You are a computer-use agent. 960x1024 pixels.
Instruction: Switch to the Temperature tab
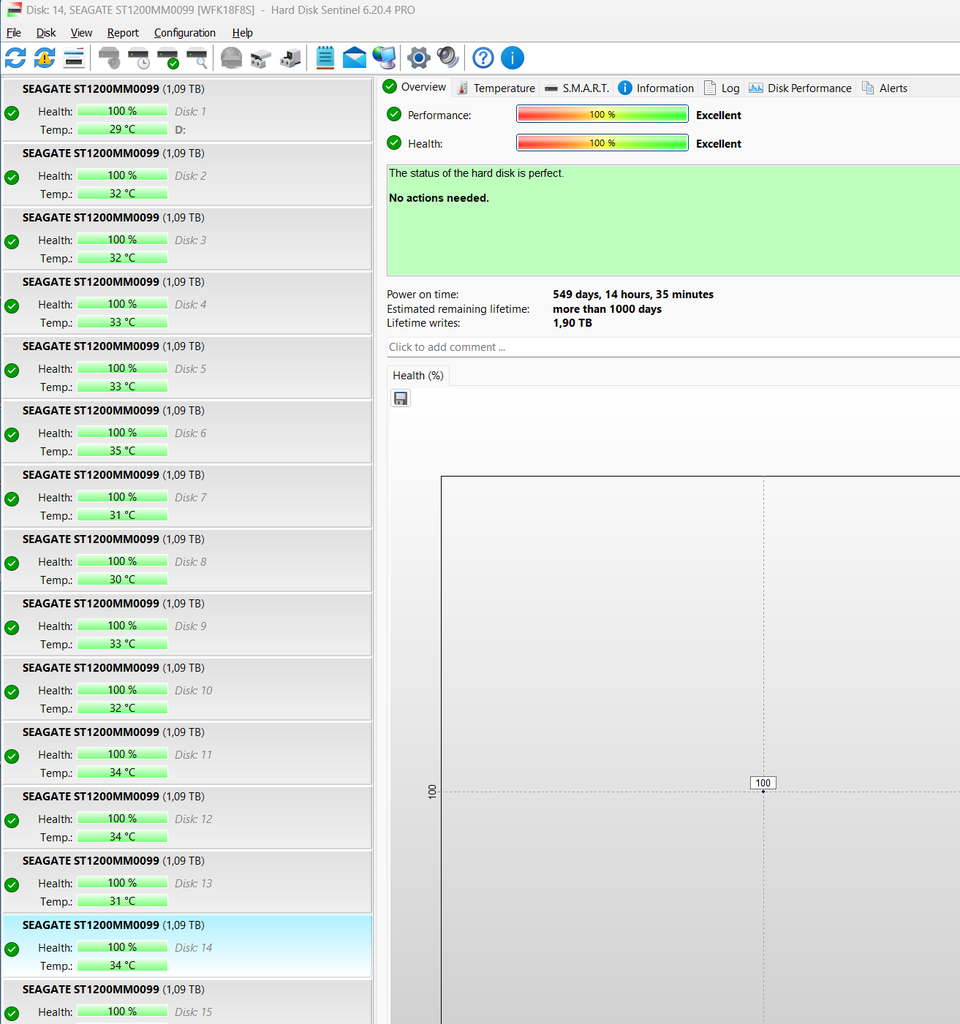point(496,88)
